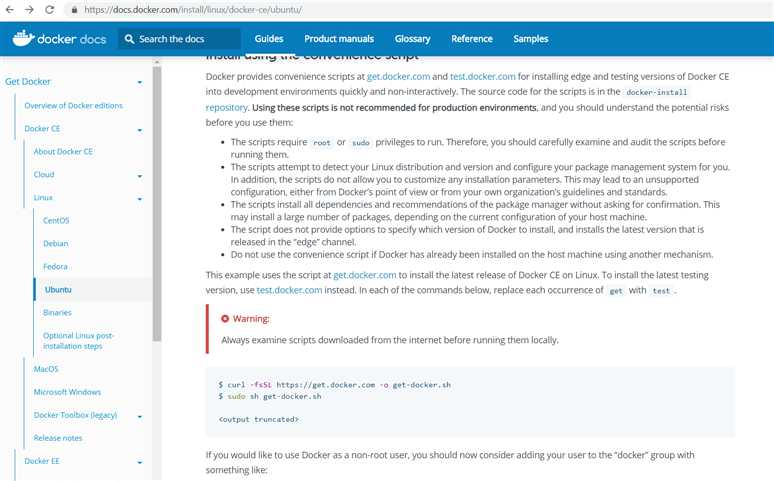774x481 pixels.
Task: Open Optional Linux post-installation steps
Action: 78,341
